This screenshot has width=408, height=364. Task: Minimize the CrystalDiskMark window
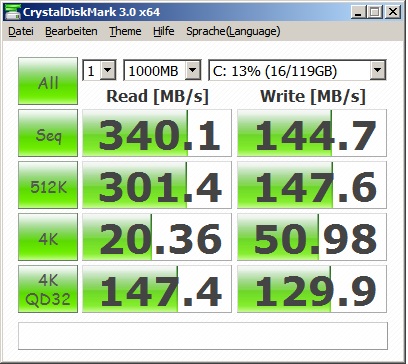tap(358, 12)
